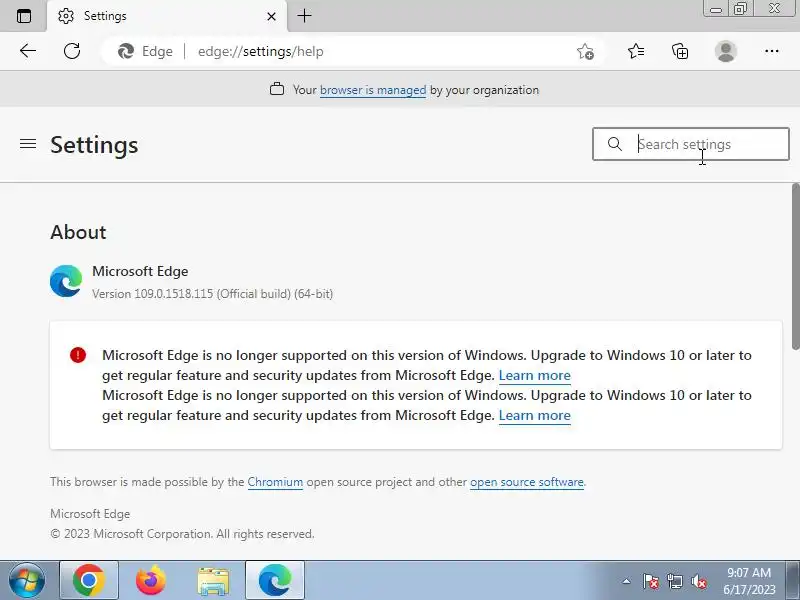Open the 'browser is managed' link
This screenshot has height=600, width=800.
click(x=373, y=90)
